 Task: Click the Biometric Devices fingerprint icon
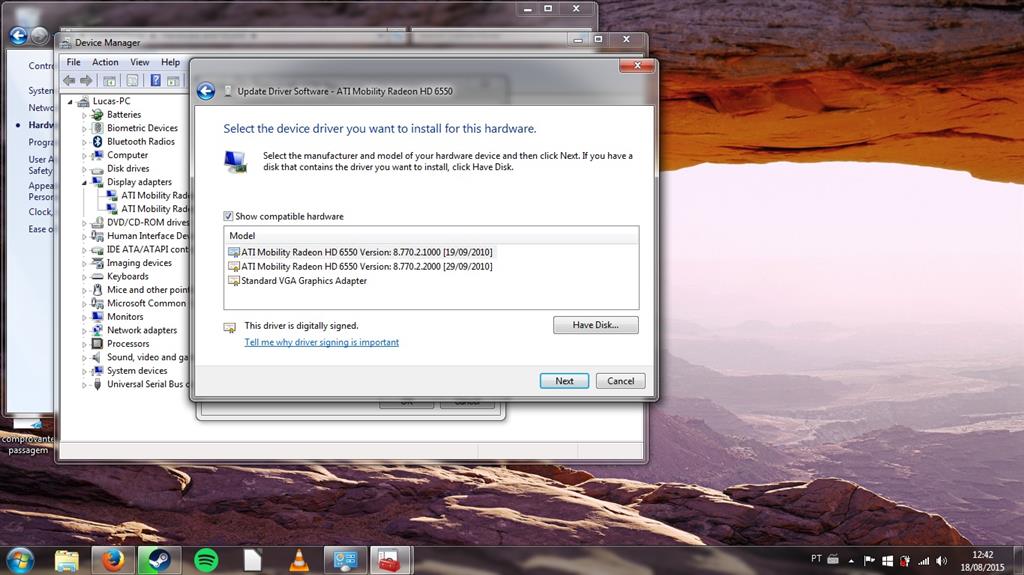click(97, 128)
